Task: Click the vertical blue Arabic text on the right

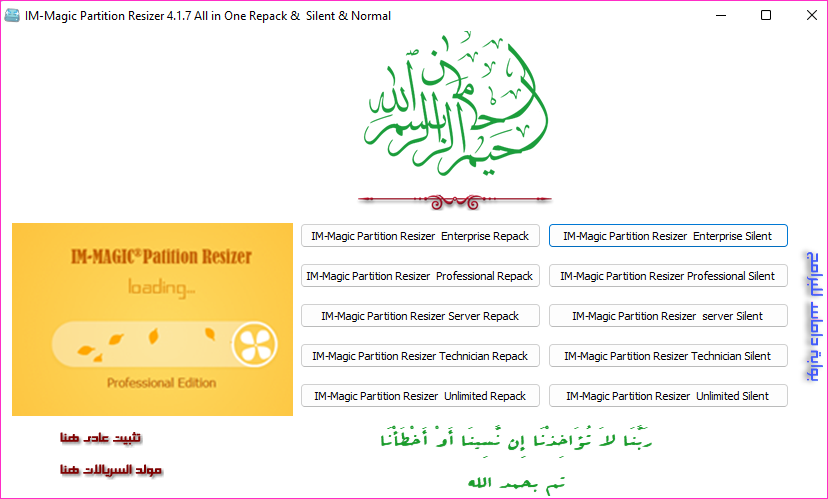Action: pyautogui.click(x=813, y=317)
